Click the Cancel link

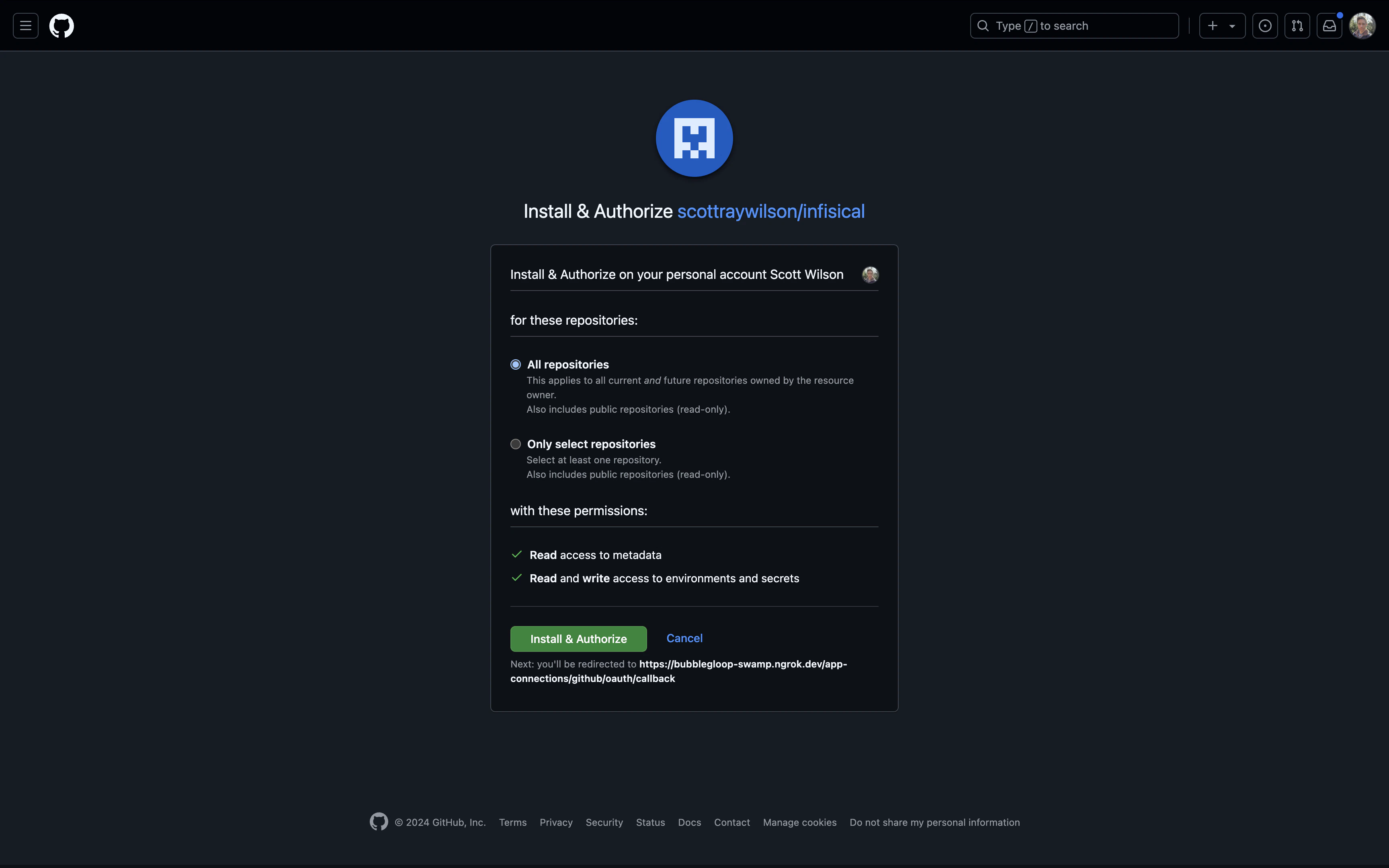684,639
